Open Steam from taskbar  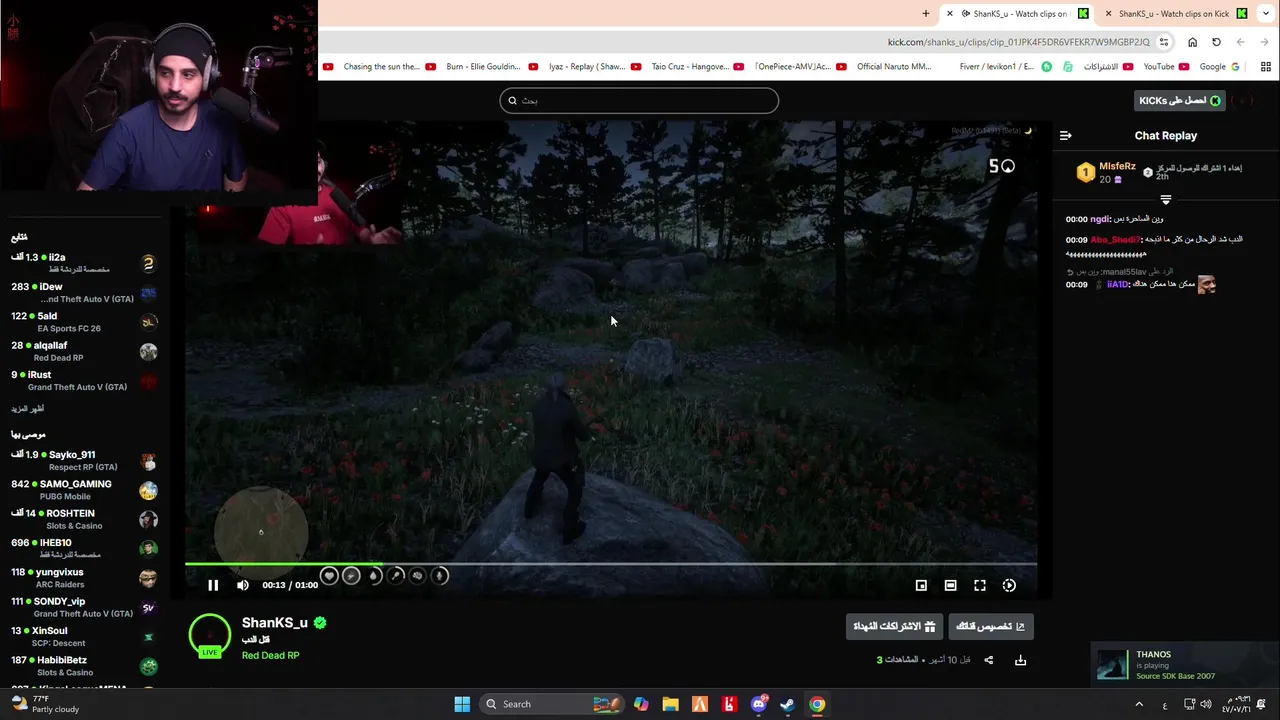(x=788, y=704)
